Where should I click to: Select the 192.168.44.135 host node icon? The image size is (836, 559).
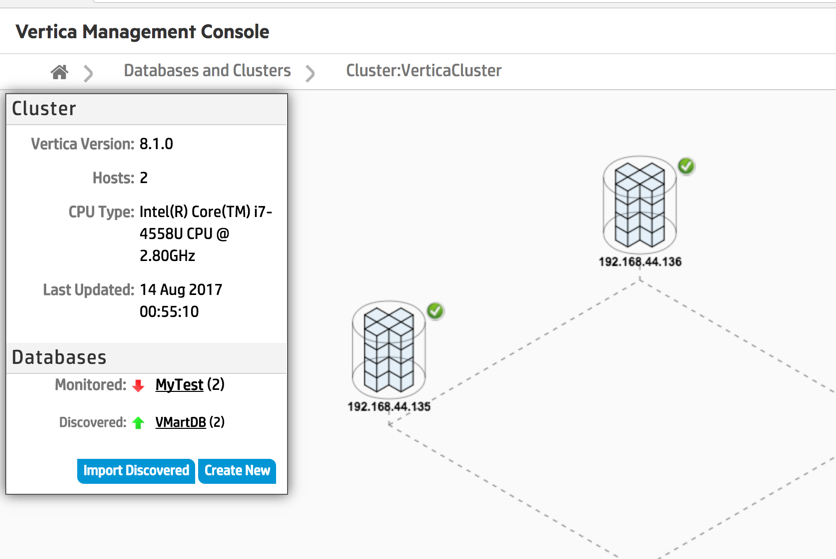[x=388, y=349]
